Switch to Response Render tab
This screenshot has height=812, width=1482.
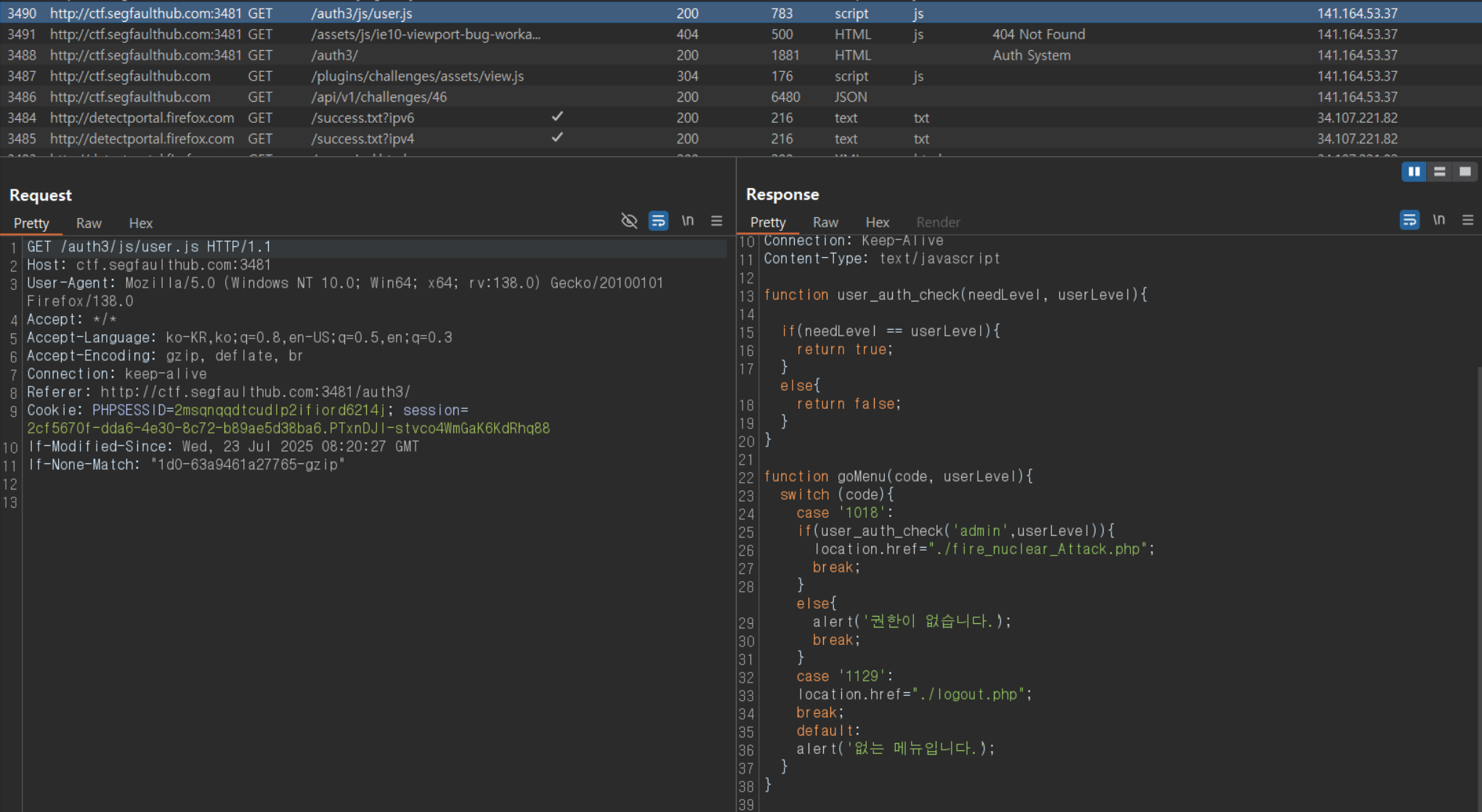(938, 222)
